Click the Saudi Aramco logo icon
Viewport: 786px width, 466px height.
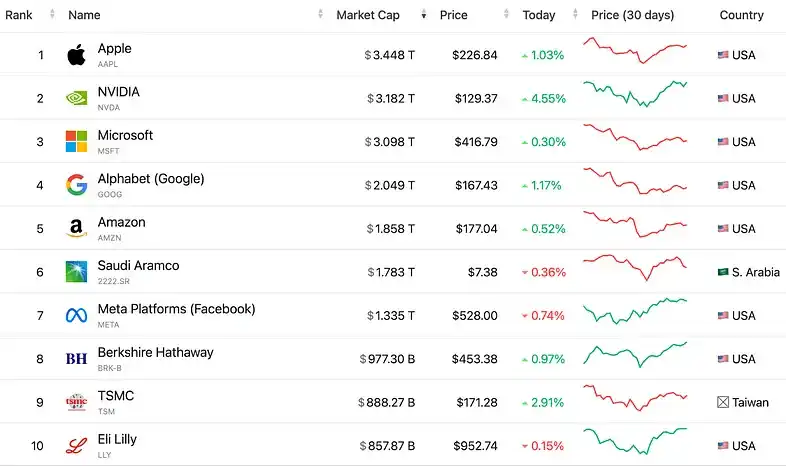click(76, 272)
